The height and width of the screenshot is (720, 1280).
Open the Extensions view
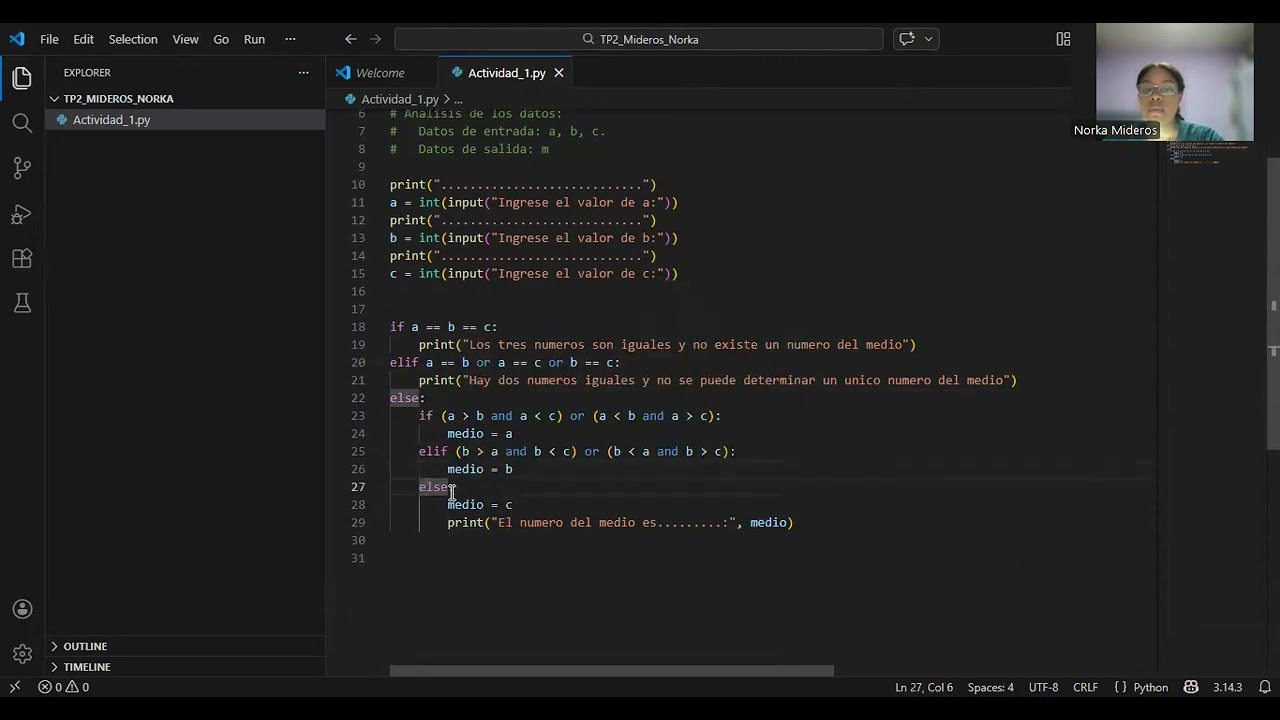click(x=22, y=259)
